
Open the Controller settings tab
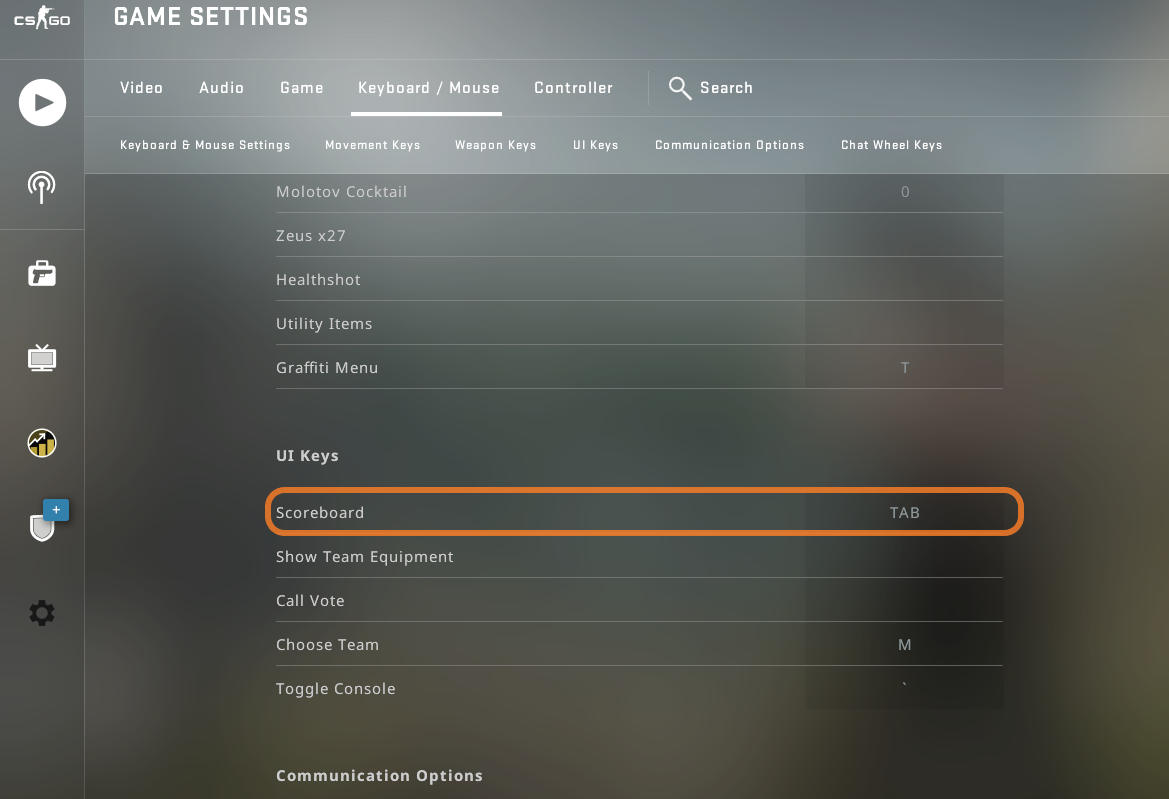[573, 88]
